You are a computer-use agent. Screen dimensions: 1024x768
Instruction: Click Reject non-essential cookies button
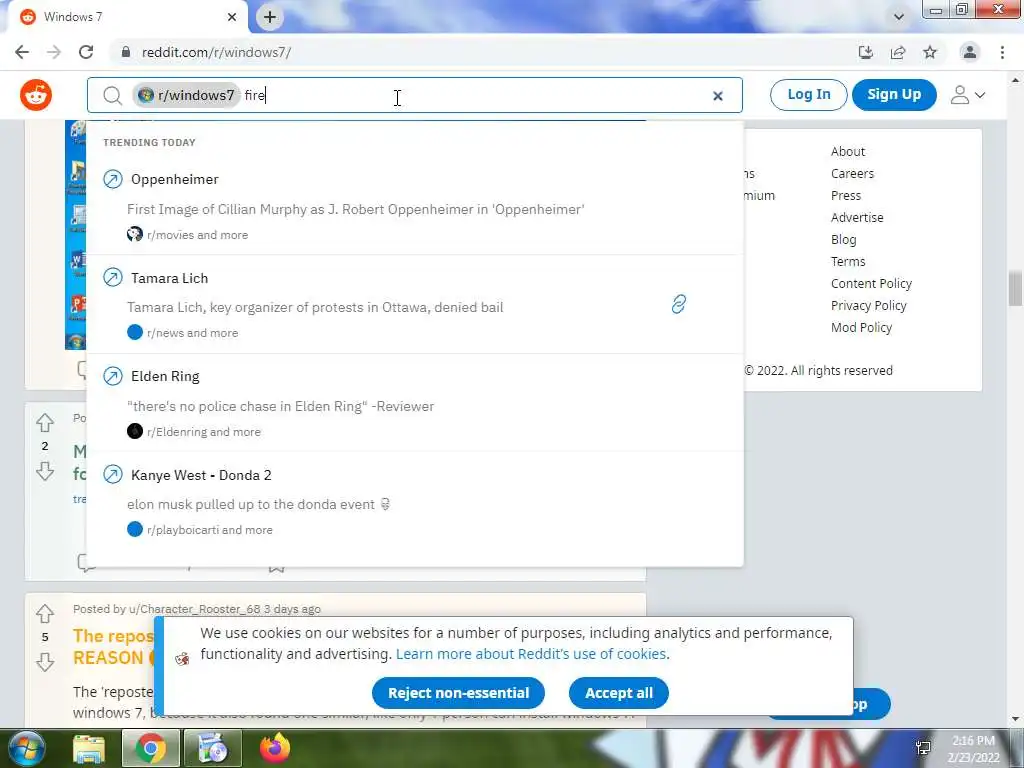click(458, 693)
